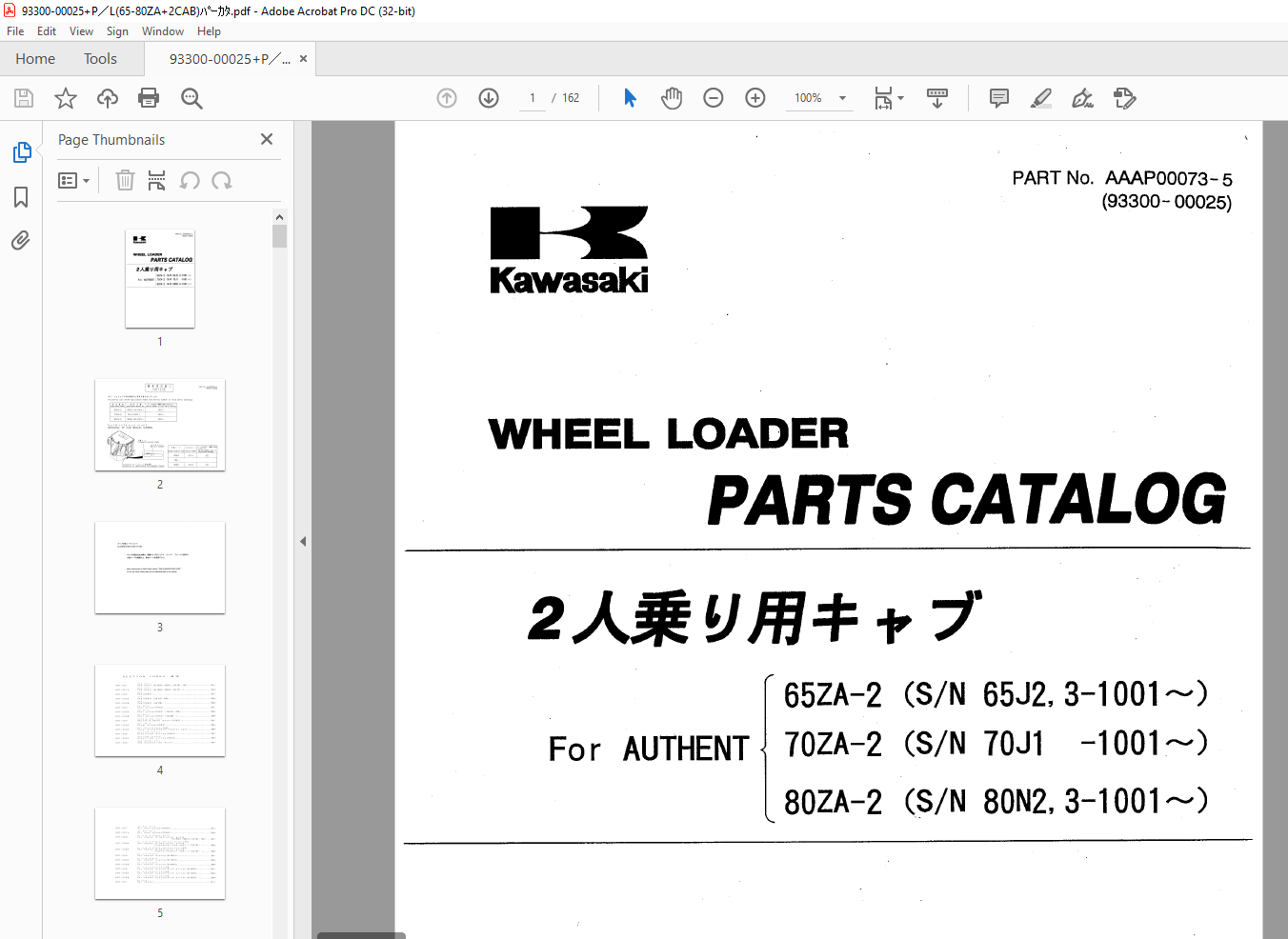1288x939 pixels.
Task: Open the Window menu
Action: coord(163,31)
